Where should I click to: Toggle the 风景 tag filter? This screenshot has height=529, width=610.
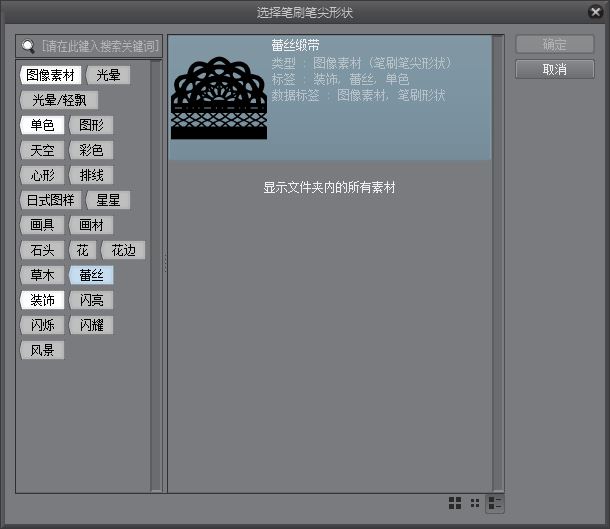coord(42,350)
